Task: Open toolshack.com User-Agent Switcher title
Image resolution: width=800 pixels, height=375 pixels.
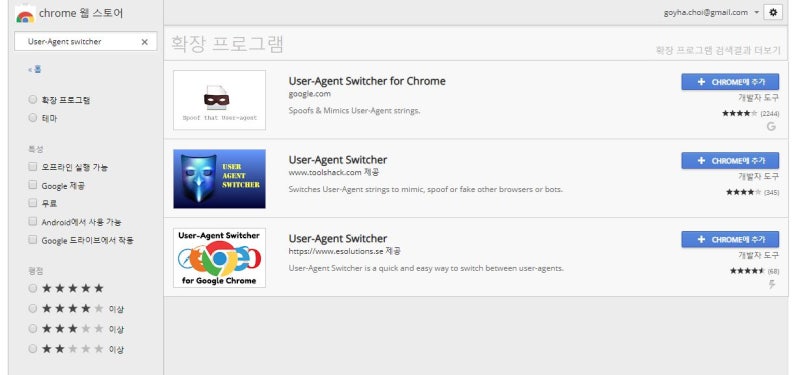Action: pyautogui.click(x=338, y=160)
